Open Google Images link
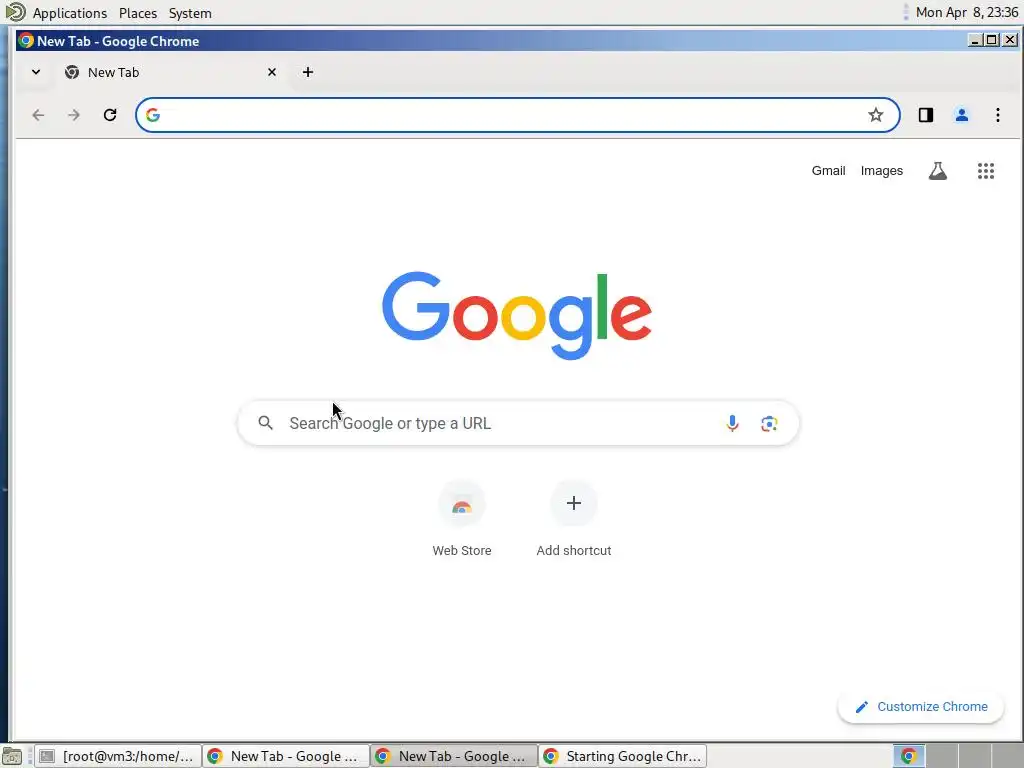 point(882,170)
